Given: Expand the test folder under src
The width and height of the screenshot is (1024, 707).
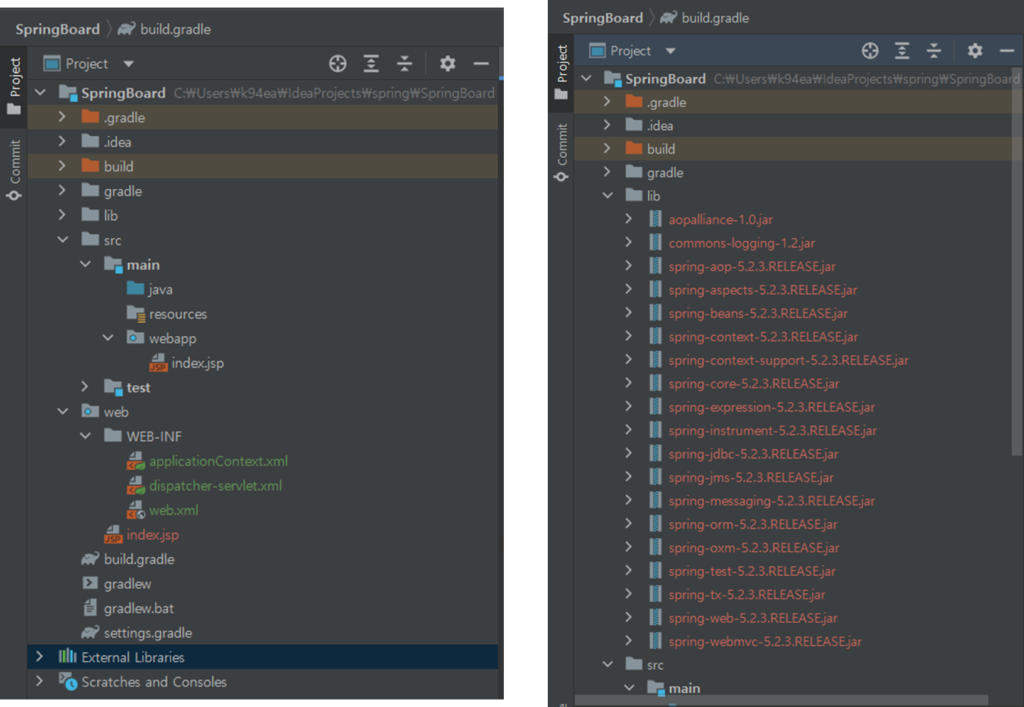Looking at the screenshot, I should coord(85,387).
